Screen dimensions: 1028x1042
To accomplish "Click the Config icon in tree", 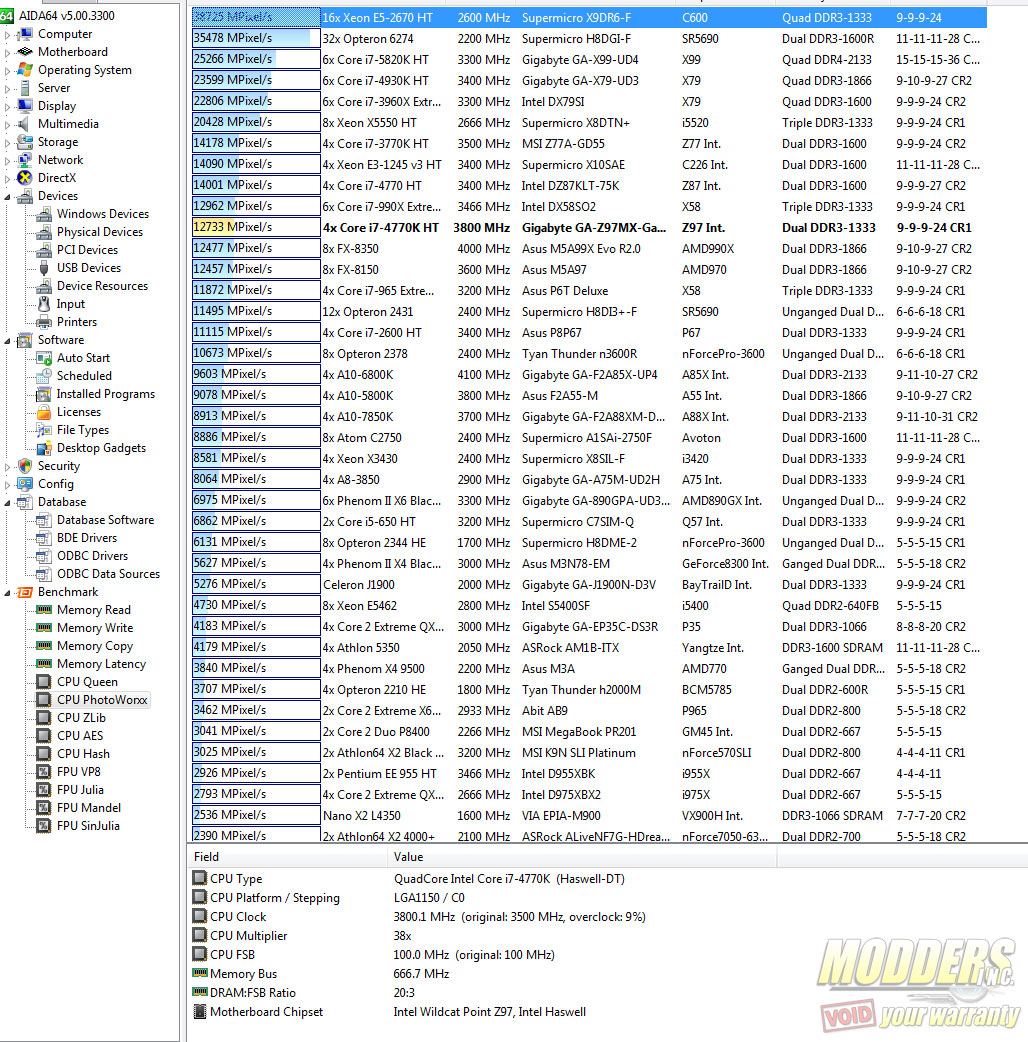I will pyautogui.click(x=25, y=484).
